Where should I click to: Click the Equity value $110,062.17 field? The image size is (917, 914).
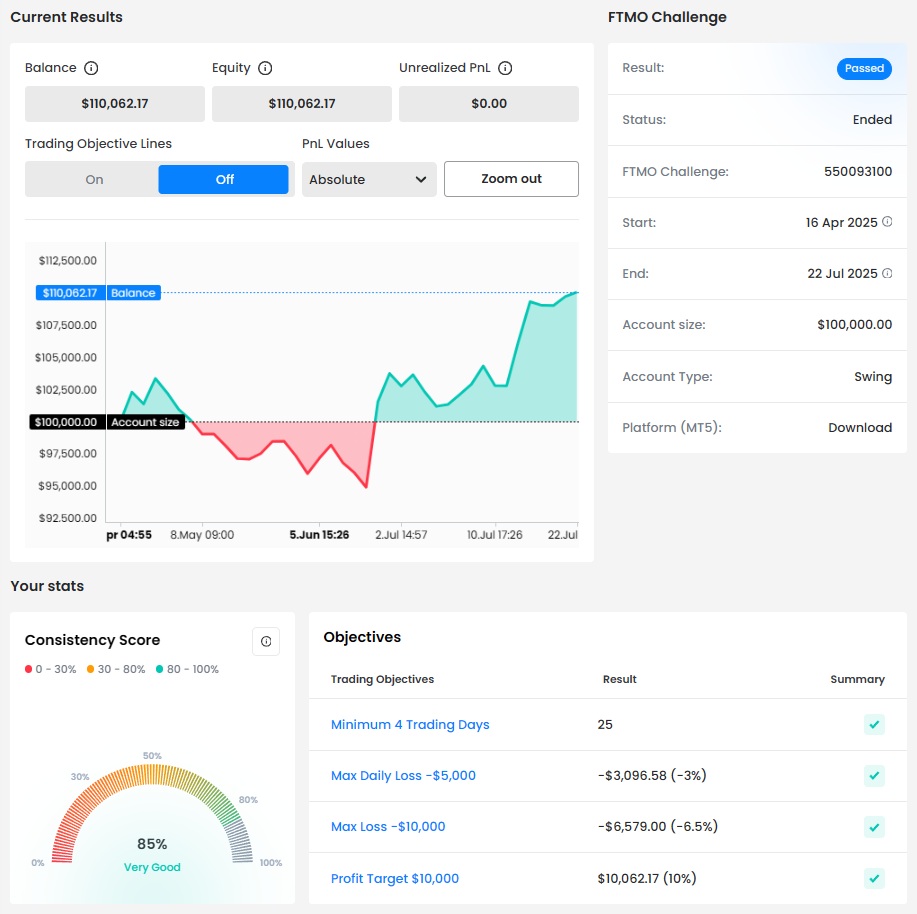pos(302,104)
